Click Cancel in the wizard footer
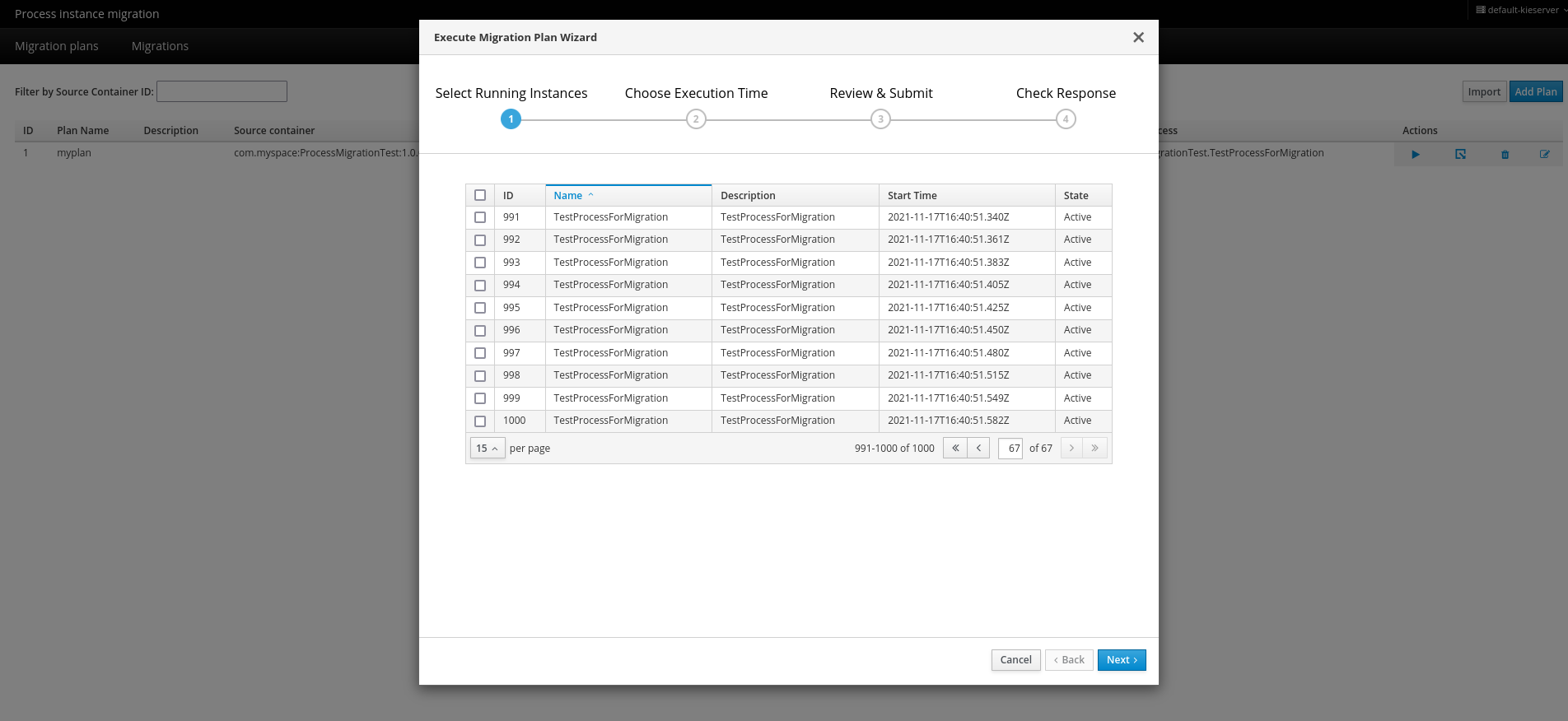 pyautogui.click(x=1015, y=660)
